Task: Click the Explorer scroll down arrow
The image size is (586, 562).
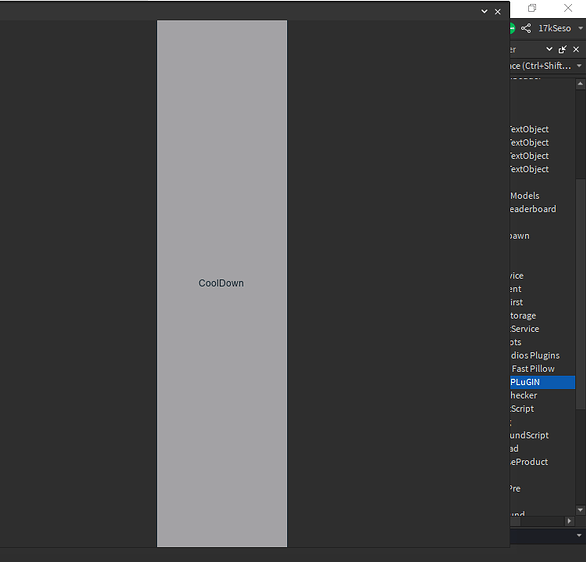Action: coord(580,510)
